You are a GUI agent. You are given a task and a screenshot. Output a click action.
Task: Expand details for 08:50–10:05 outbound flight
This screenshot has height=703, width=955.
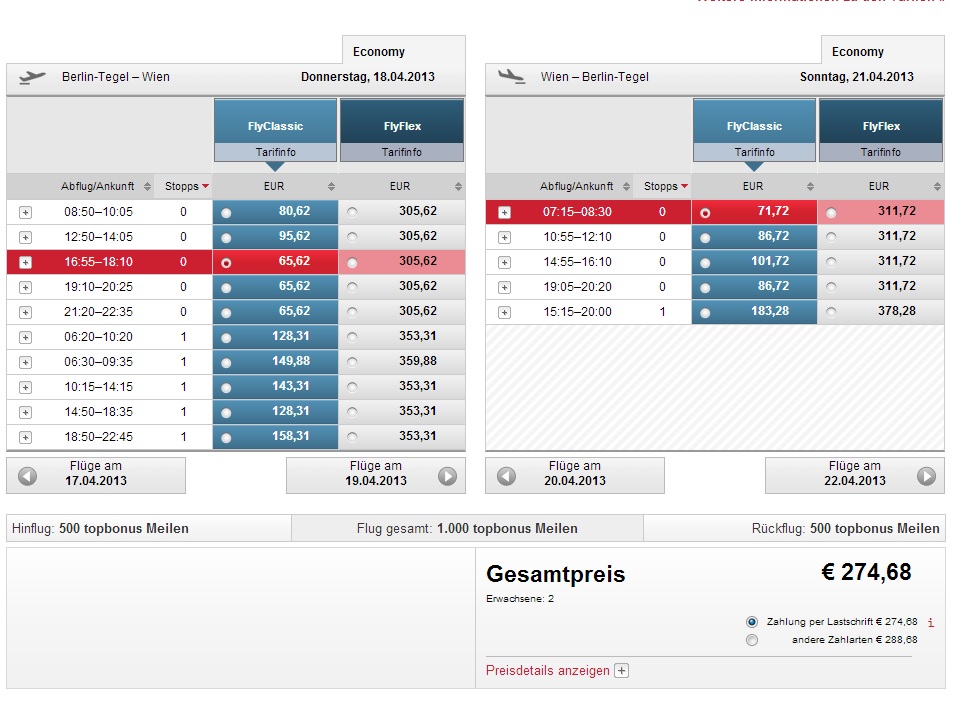tap(25, 212)
